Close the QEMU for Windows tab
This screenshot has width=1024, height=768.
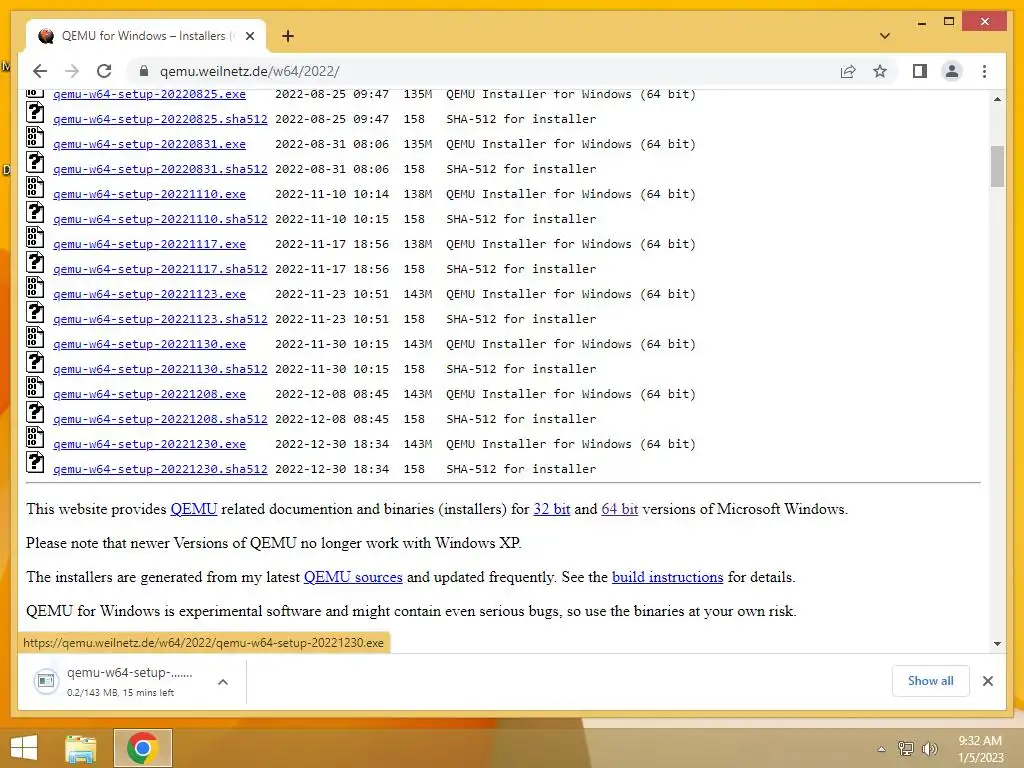point(249,36)
